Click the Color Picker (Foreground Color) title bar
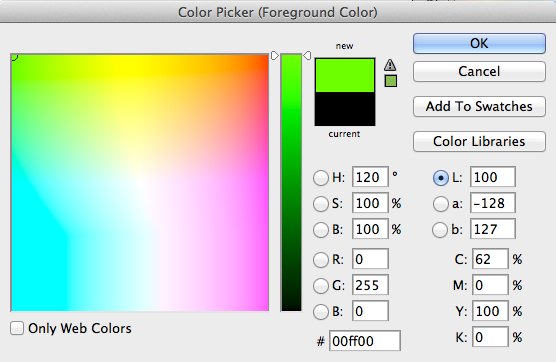This screenshot has width=556, height=362. point(278,12)
